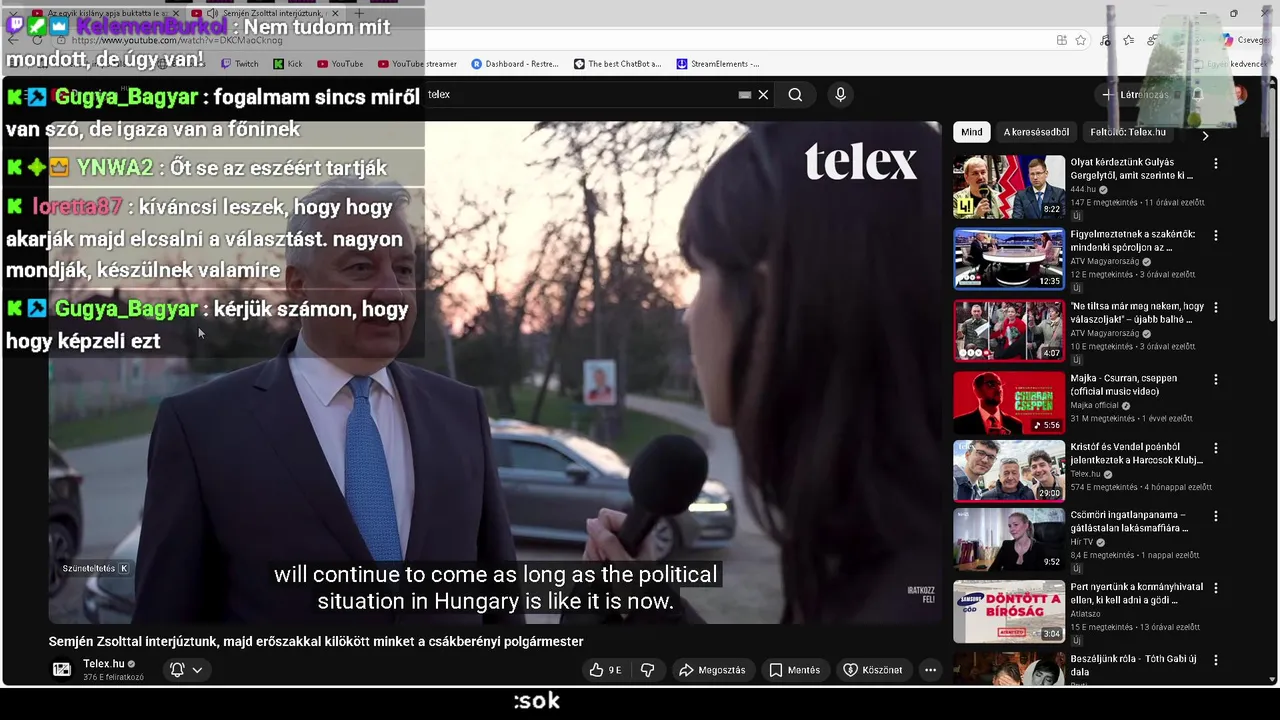
Task: Click the Megosztás share button
Action: click(712, 670)
